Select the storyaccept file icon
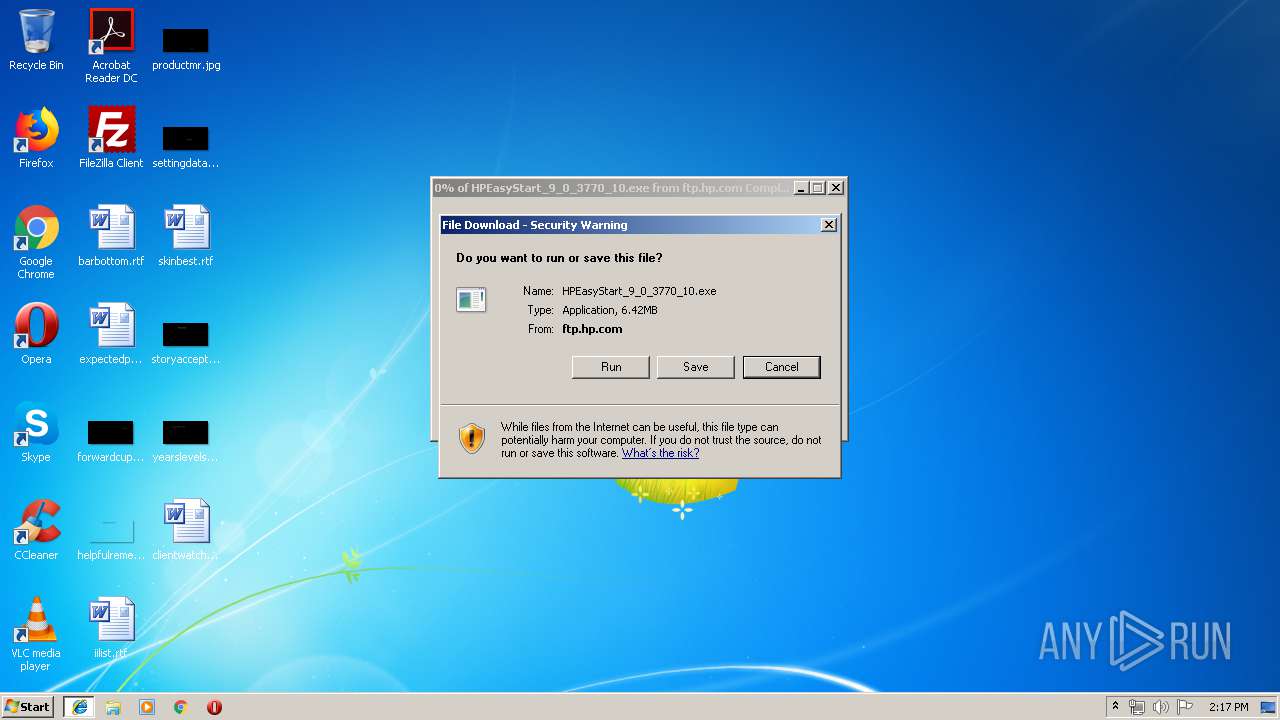 [x=186, y=343]
